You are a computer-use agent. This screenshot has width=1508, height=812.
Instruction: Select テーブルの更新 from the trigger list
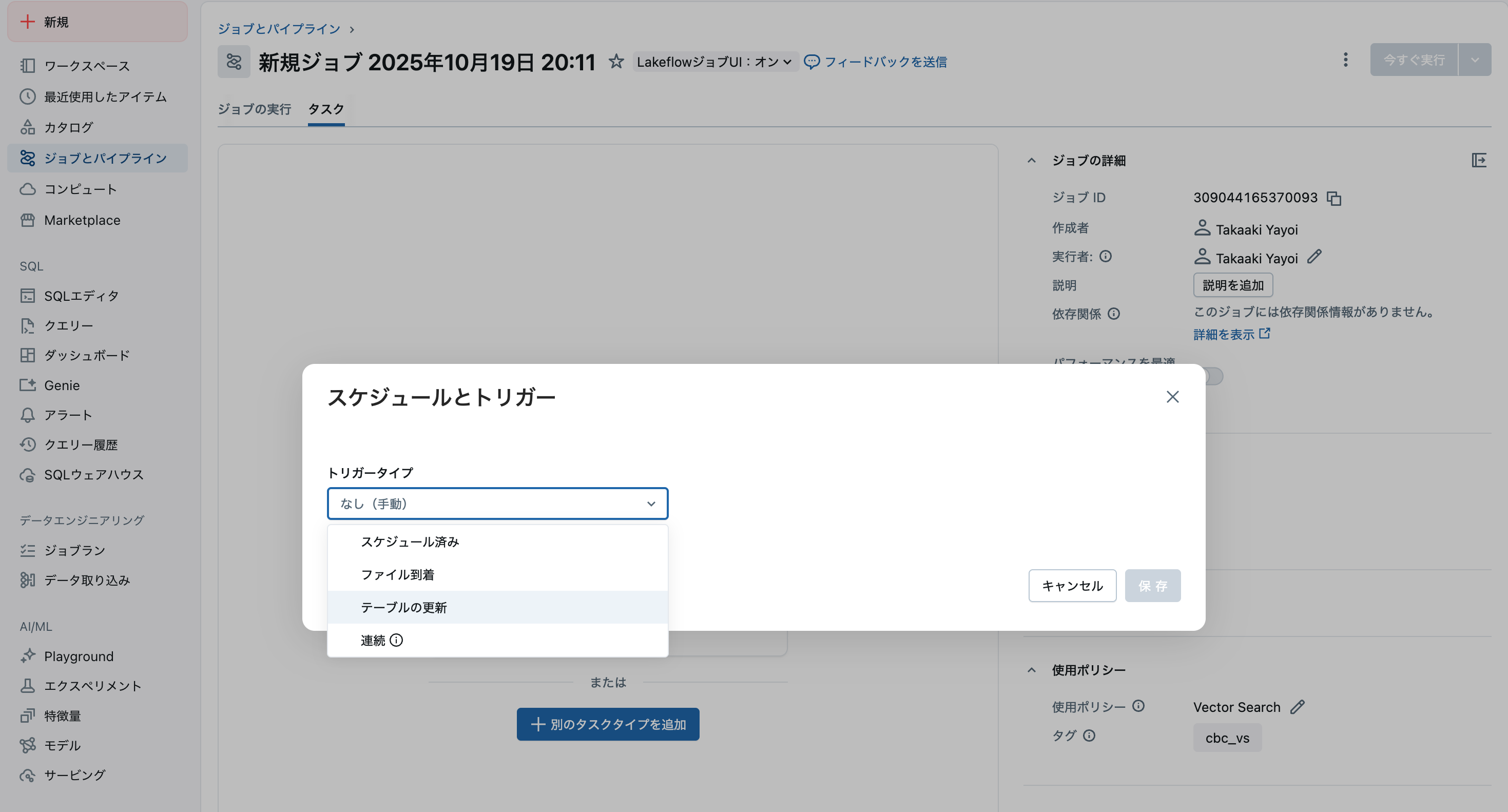403,607
